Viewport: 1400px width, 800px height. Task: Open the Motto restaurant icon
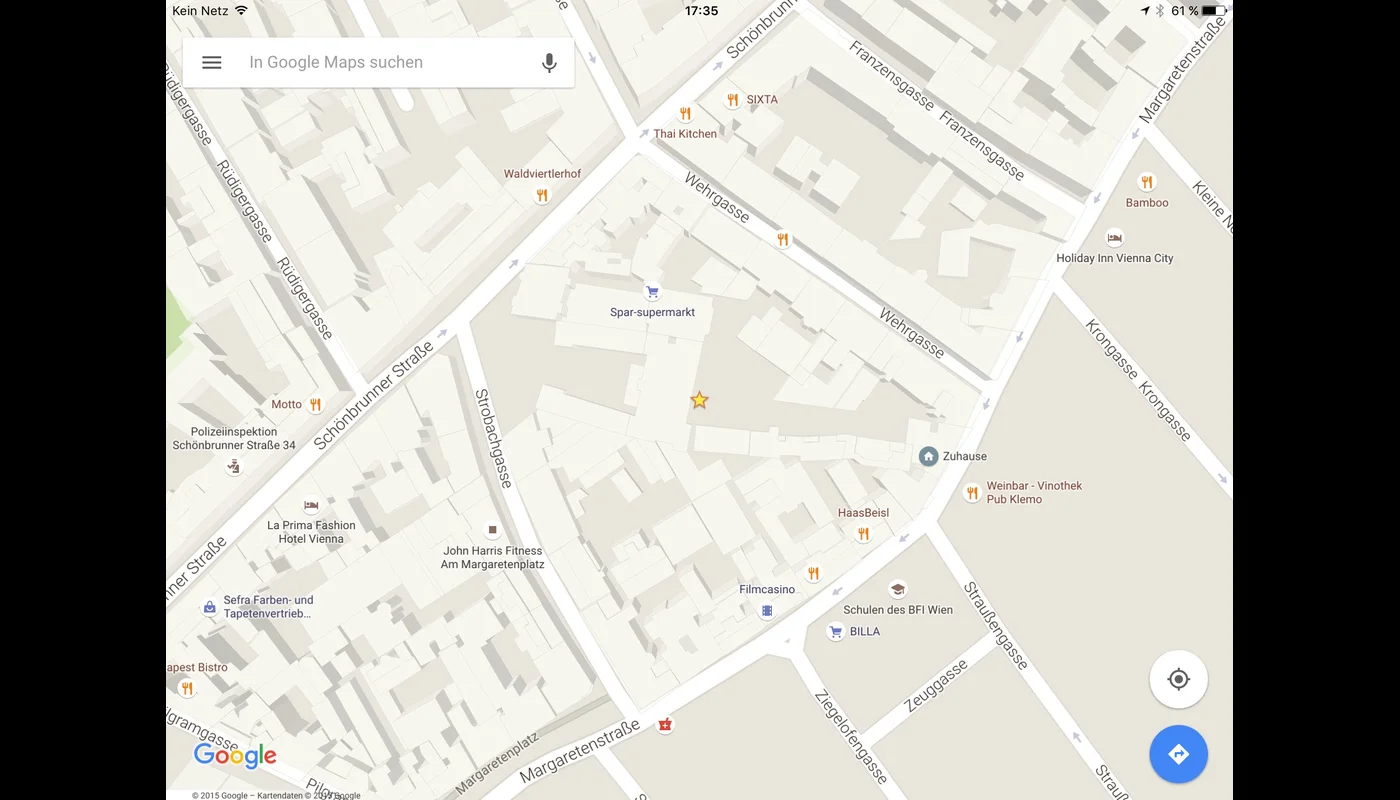coord(316,404)
